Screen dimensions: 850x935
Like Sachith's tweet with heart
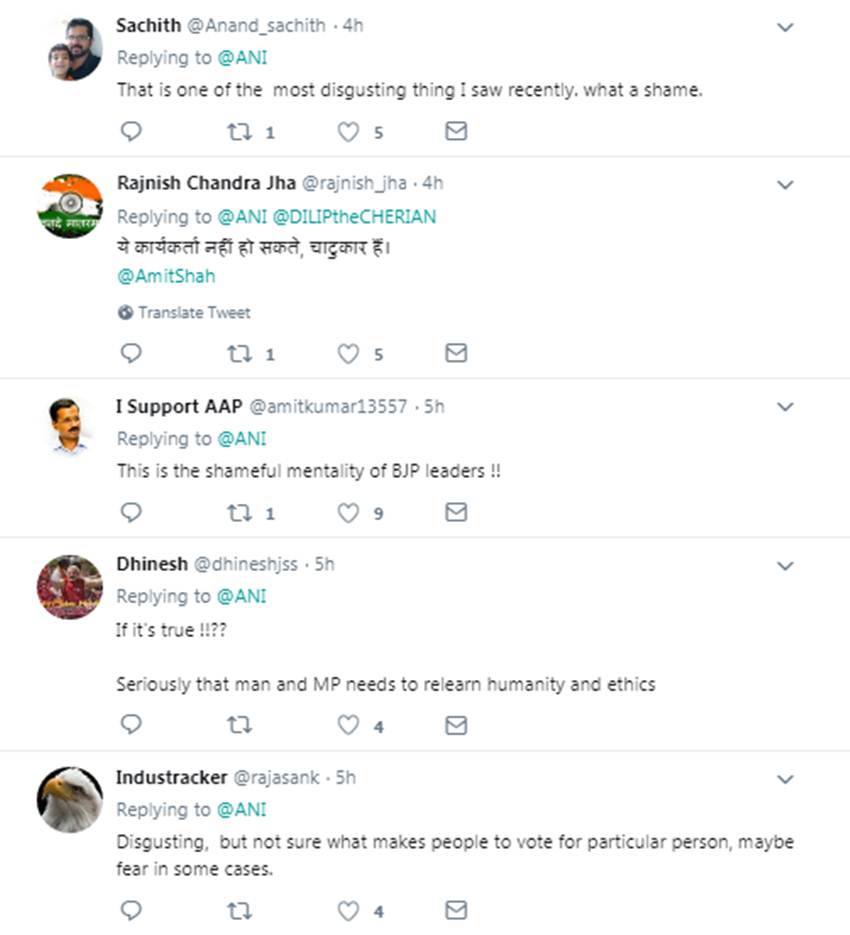[348, 131]
